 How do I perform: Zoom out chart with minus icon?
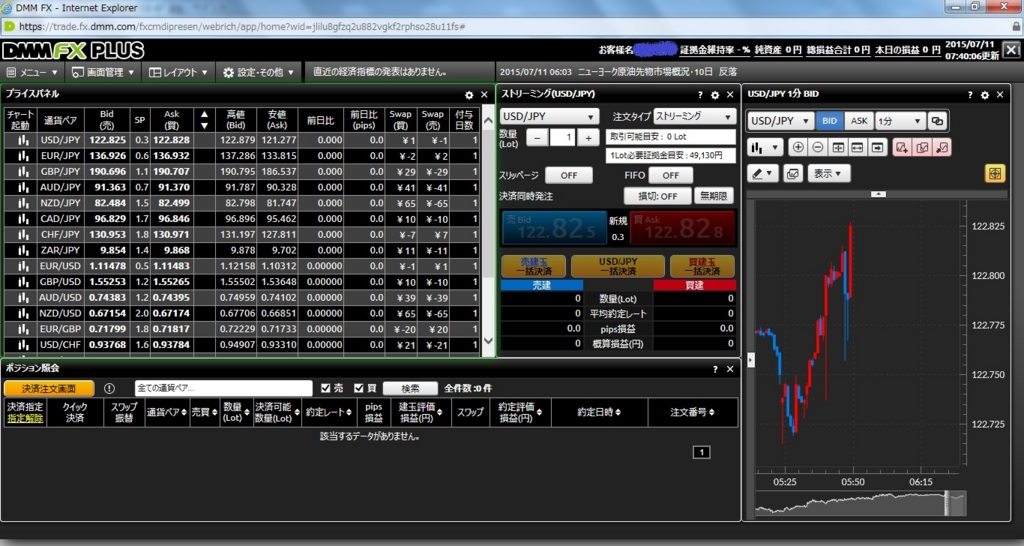click(818, 148)
